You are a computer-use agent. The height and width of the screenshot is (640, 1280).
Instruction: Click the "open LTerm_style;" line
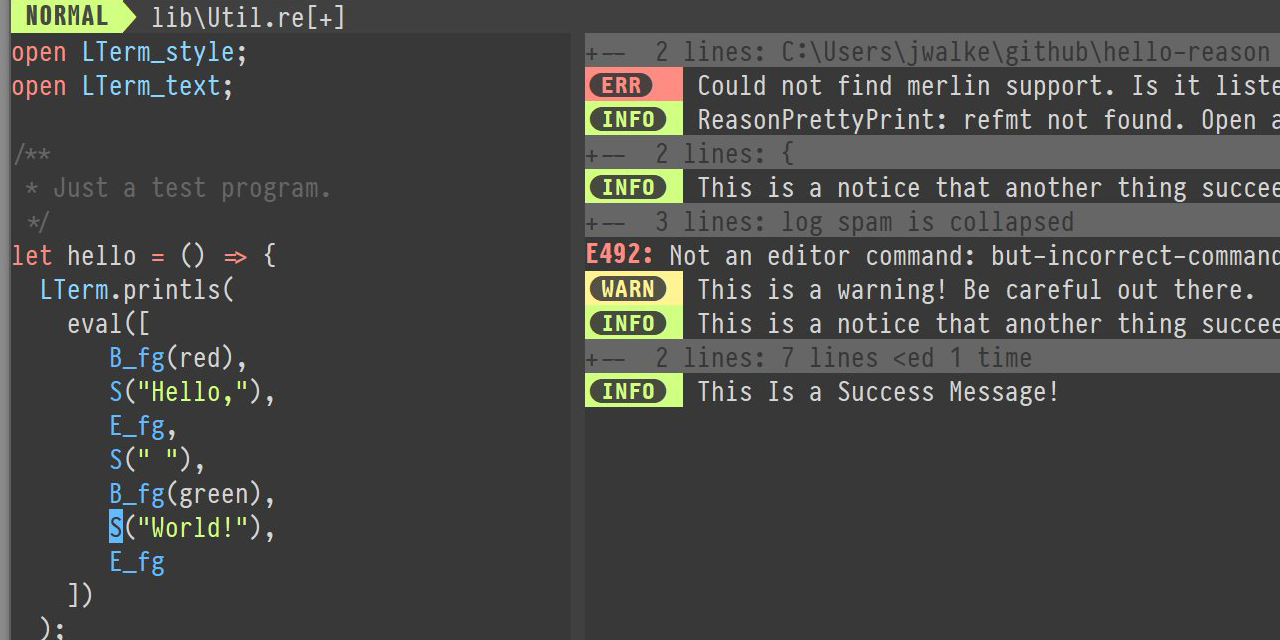pos(129,52)
